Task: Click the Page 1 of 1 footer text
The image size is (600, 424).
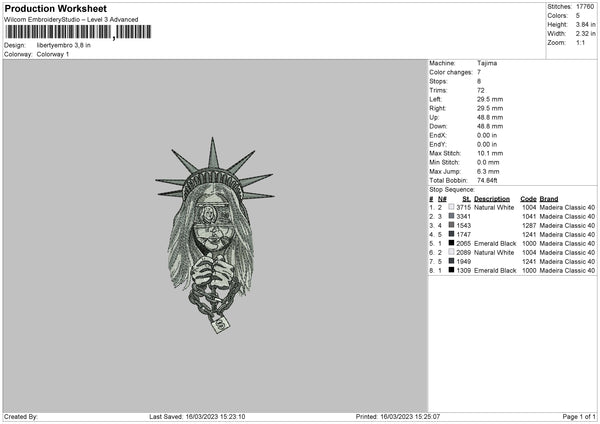Action: [x=579, y=416]
